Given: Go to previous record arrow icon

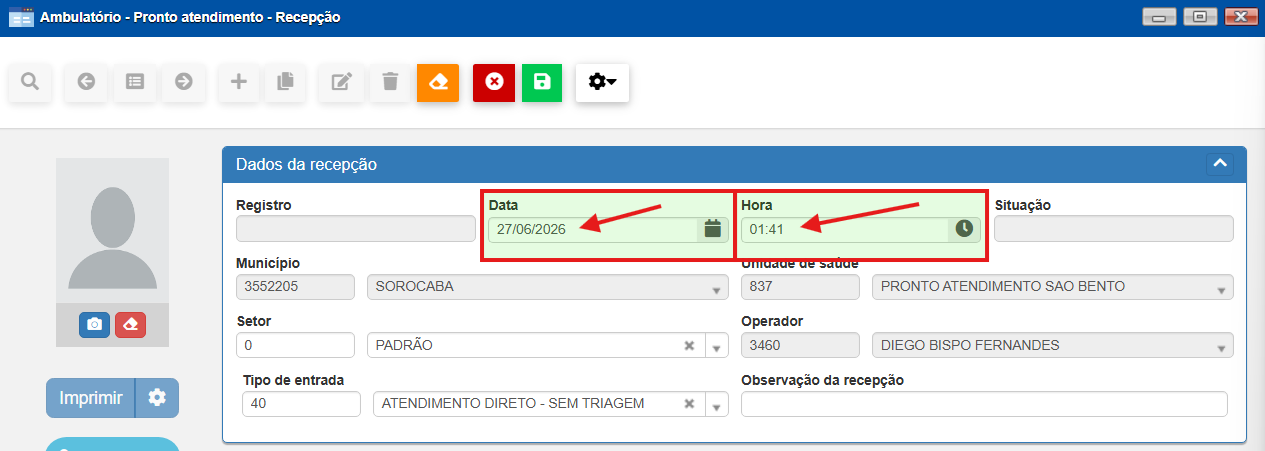Looking at the screenshot, I should tap(86, 82).
